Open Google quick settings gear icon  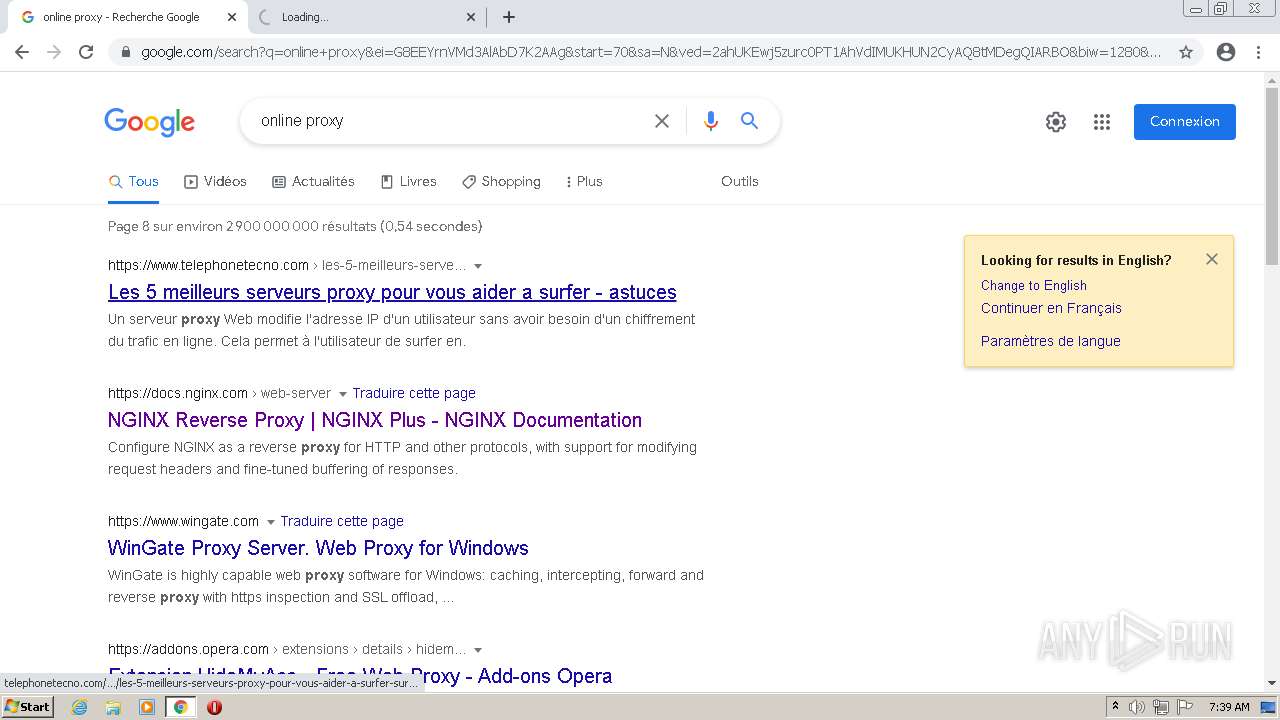click(1056, 122)
